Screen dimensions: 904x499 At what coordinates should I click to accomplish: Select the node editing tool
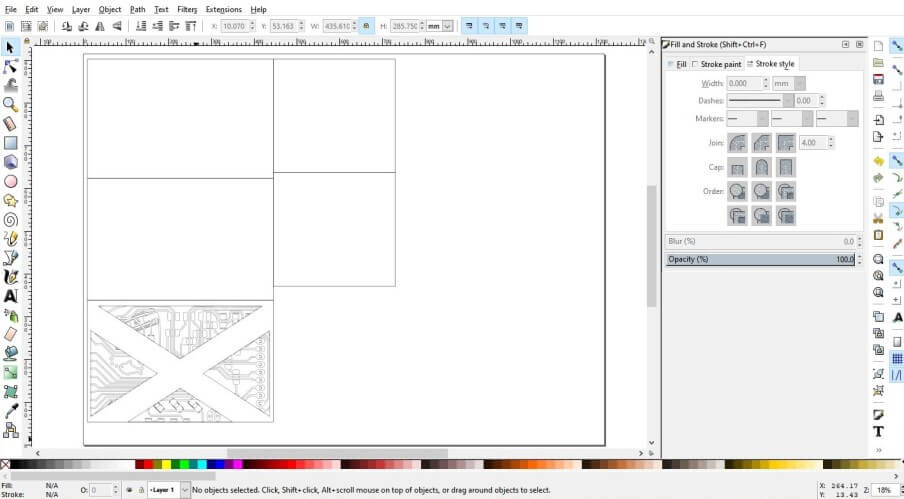coord(11,66)
